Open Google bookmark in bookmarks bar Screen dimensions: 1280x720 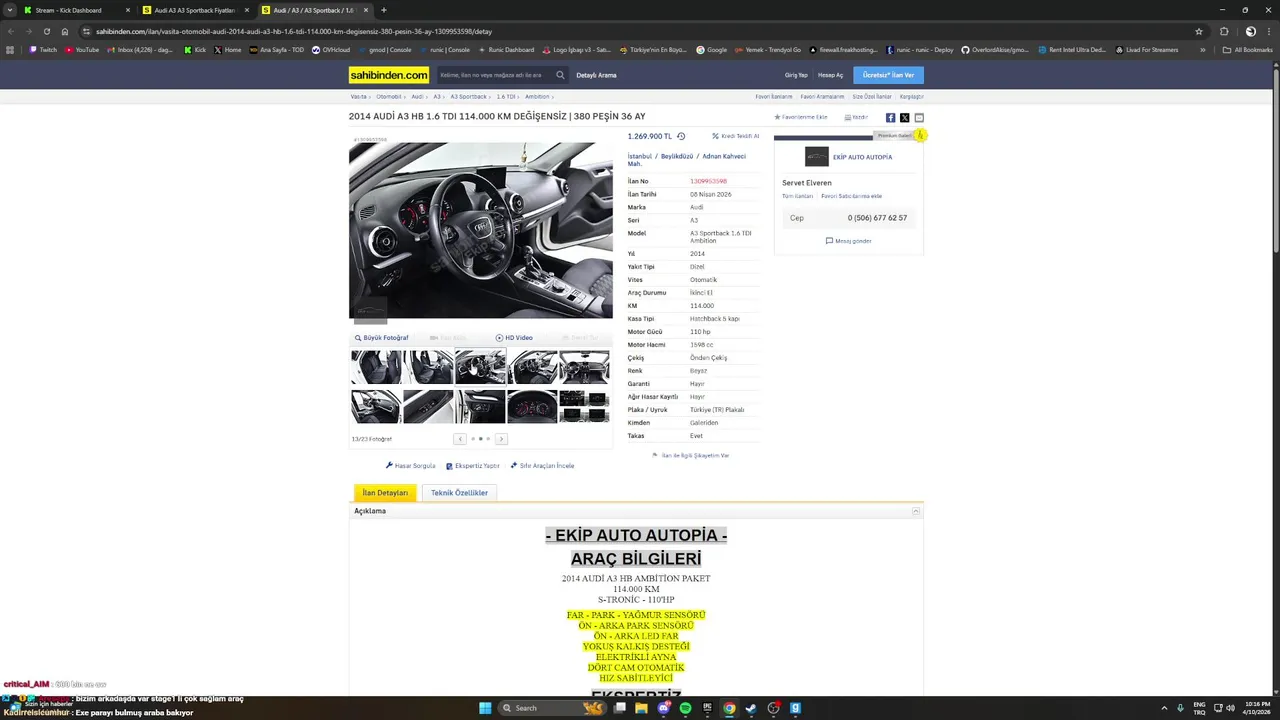tap(712, 49)
